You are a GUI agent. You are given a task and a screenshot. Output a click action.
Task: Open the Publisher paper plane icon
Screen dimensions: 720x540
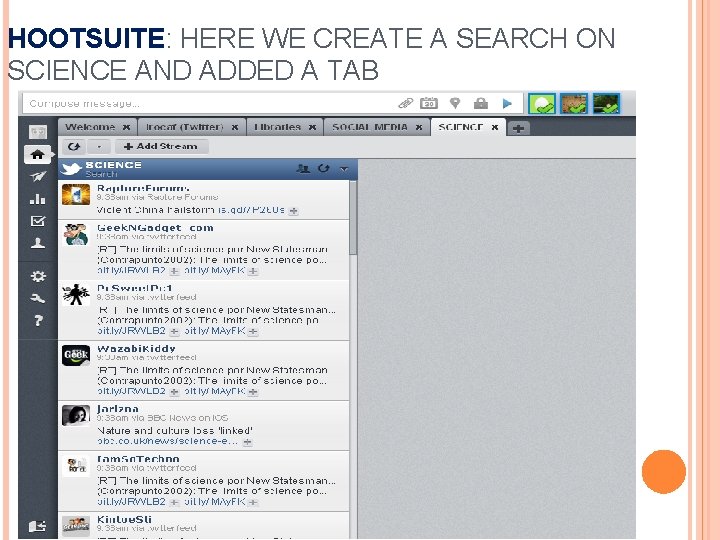click(x=38, y=176)
